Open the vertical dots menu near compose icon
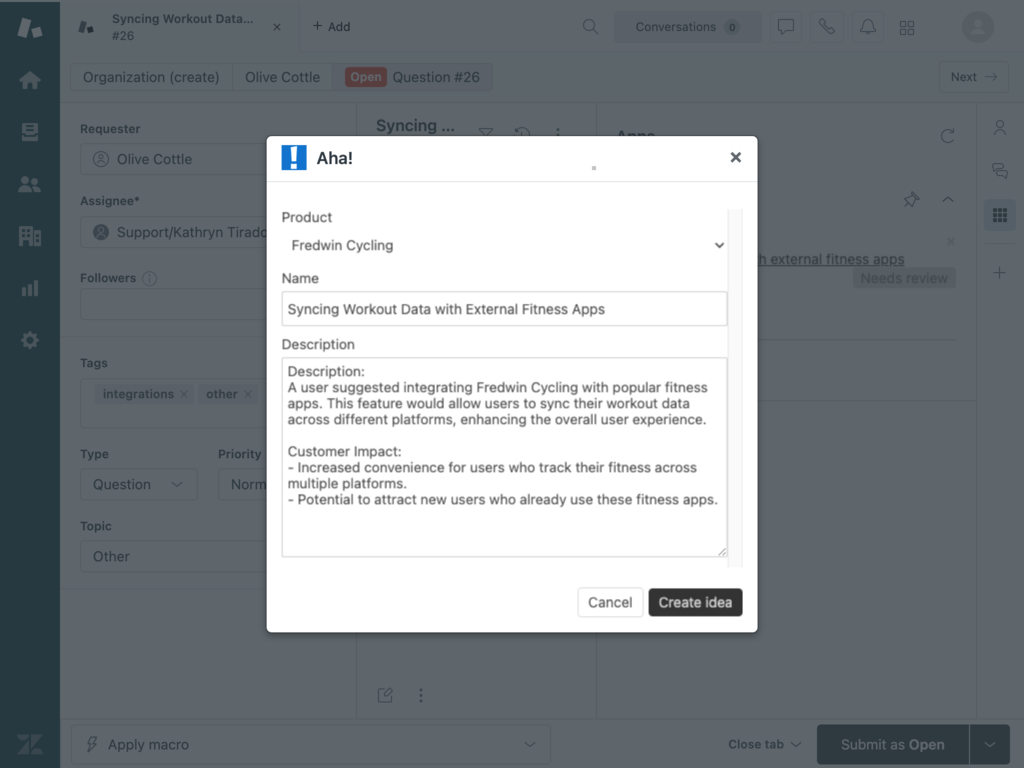The height and width of the screenshot is (768, 1024). (421, 695)
